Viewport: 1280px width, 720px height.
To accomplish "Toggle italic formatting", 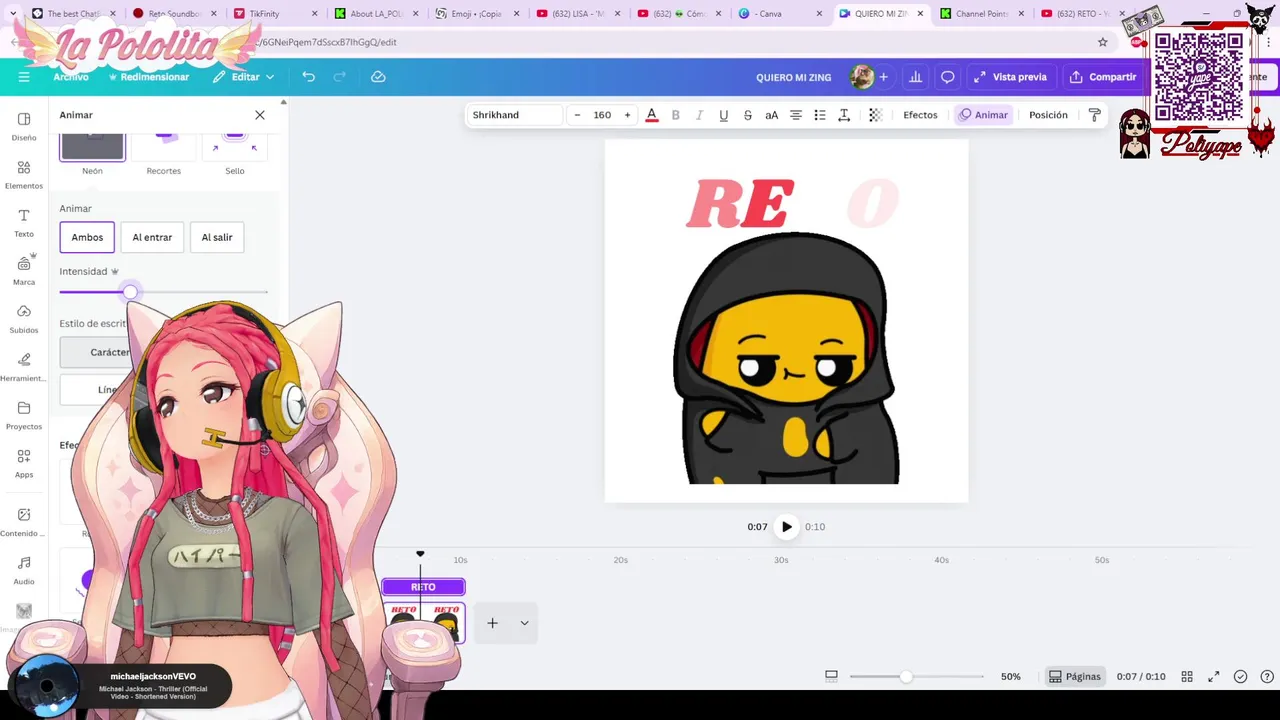I will coord(699,115).
